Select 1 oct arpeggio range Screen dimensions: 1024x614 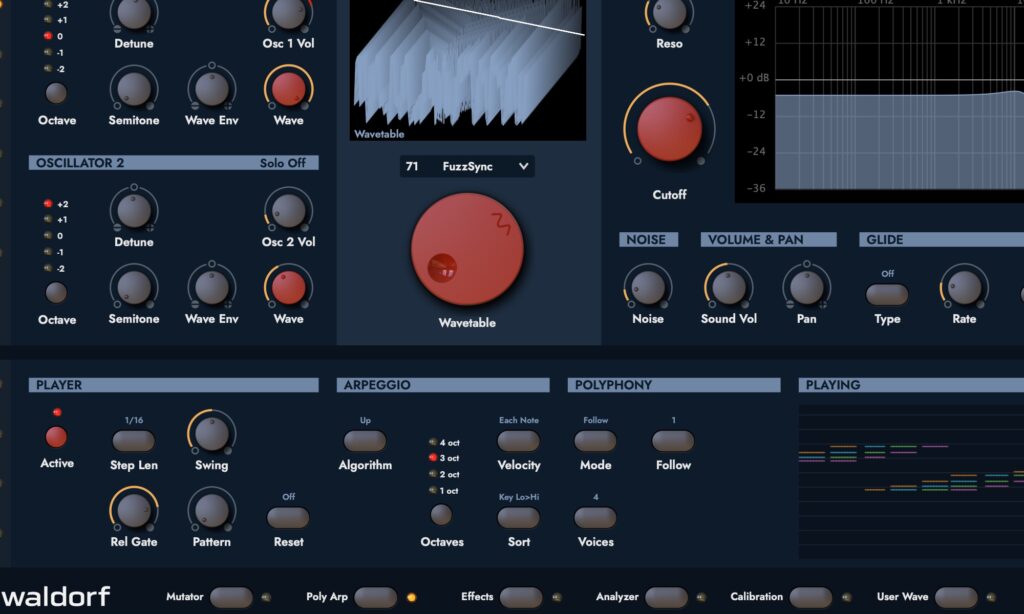coord(432,491)
